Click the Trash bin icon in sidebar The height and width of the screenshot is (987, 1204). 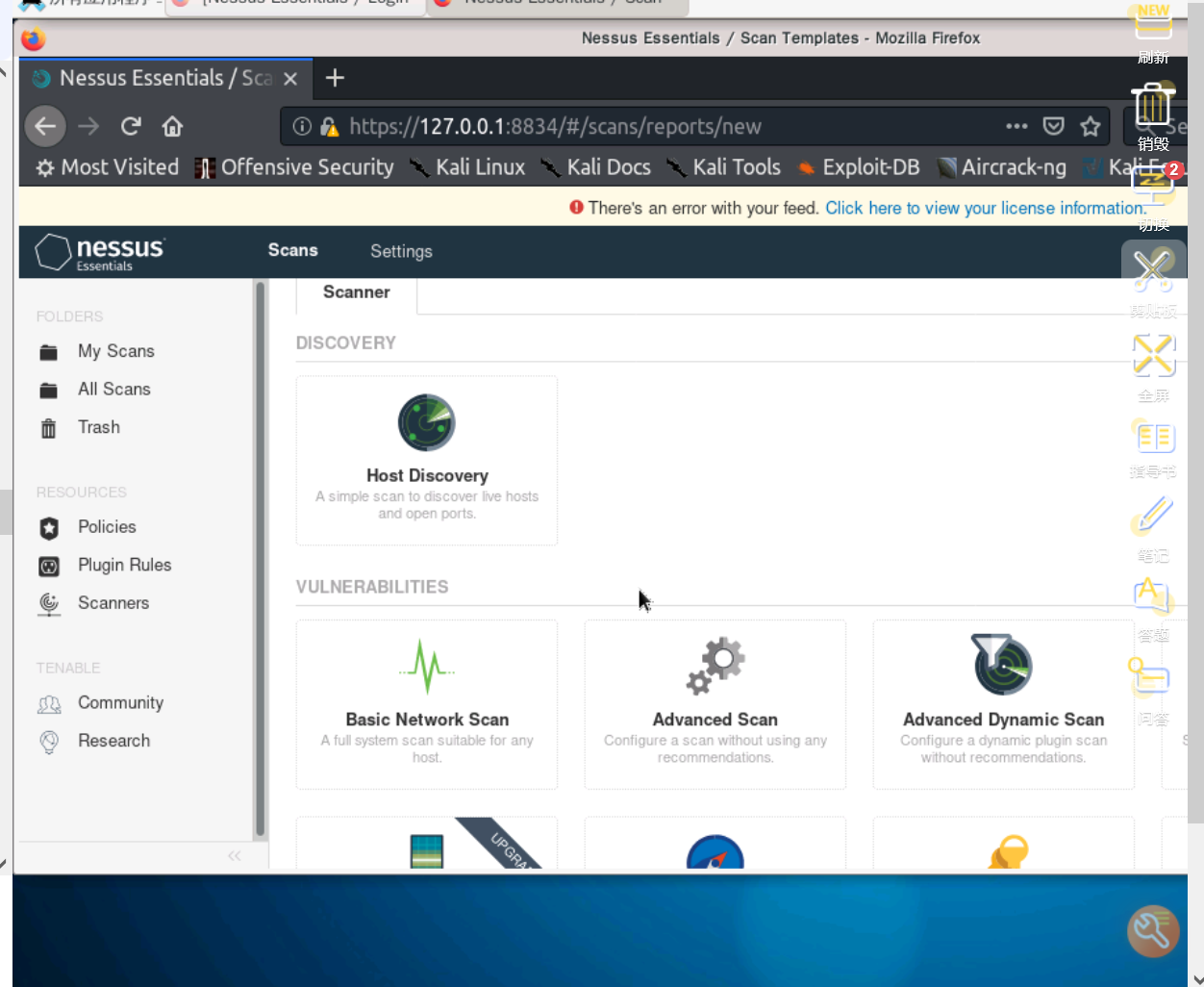pos(48,428)
